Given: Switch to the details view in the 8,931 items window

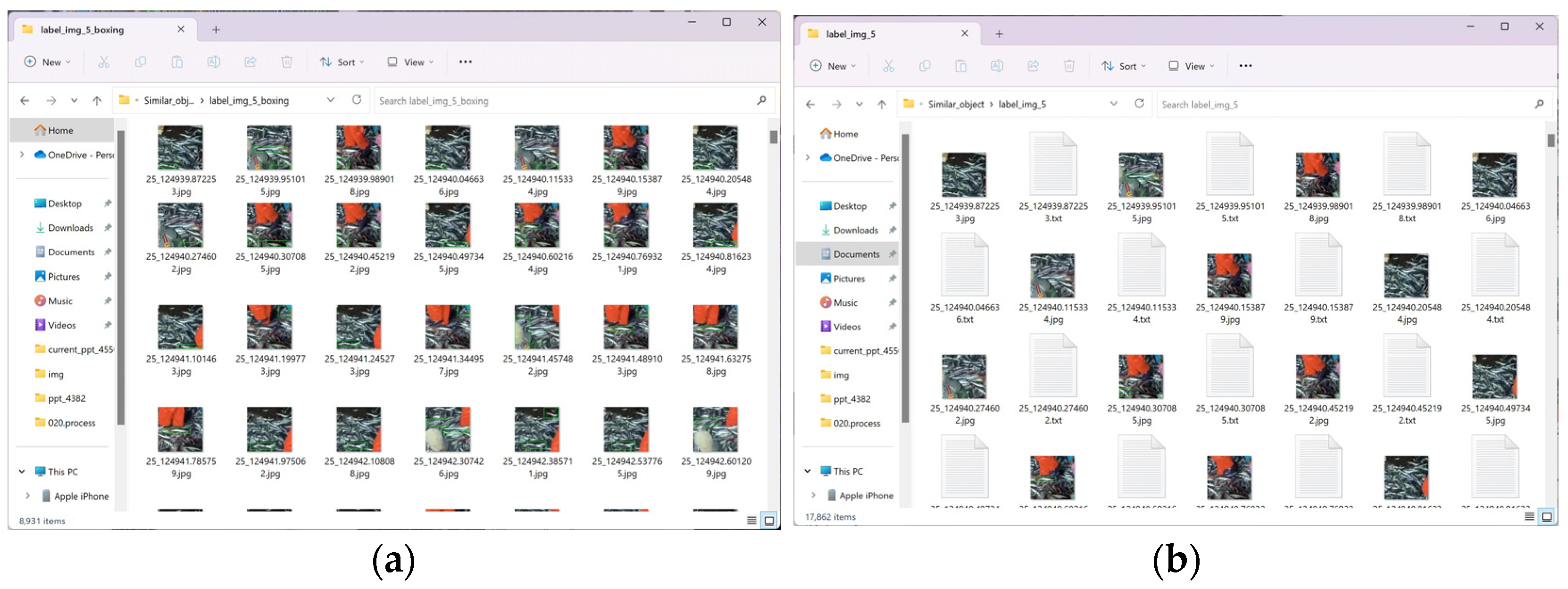Looking at the screenshot, I should [x=752, y=520].
